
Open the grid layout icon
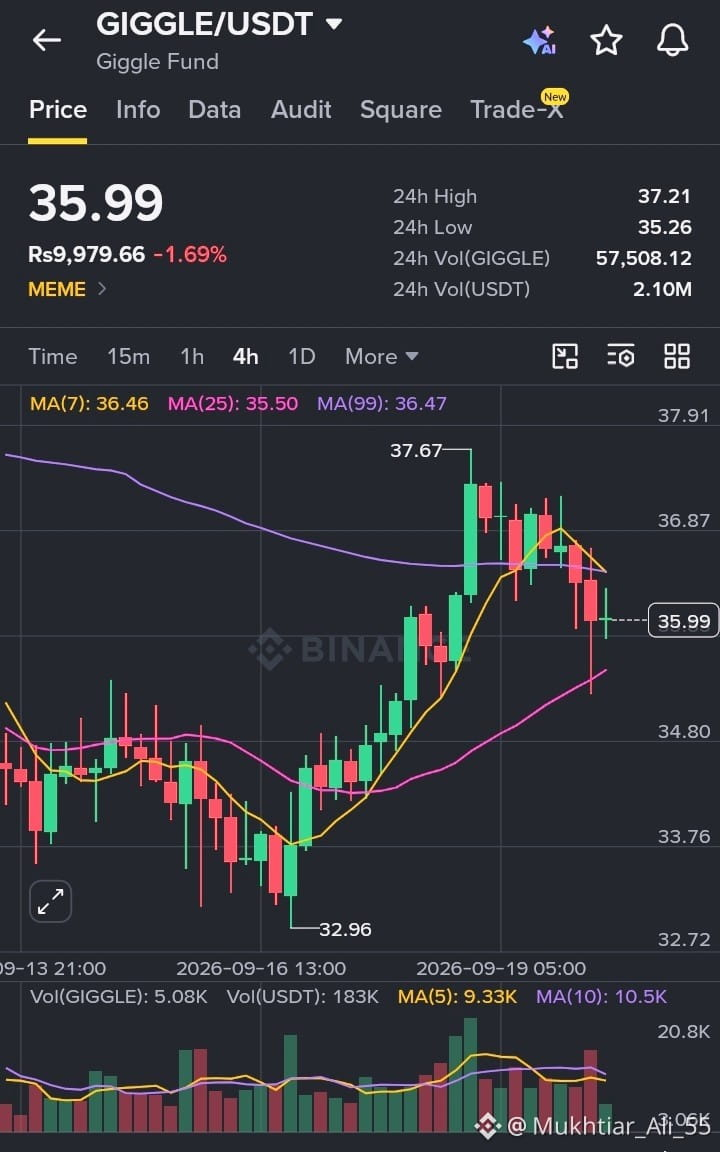tap(677, 356)
